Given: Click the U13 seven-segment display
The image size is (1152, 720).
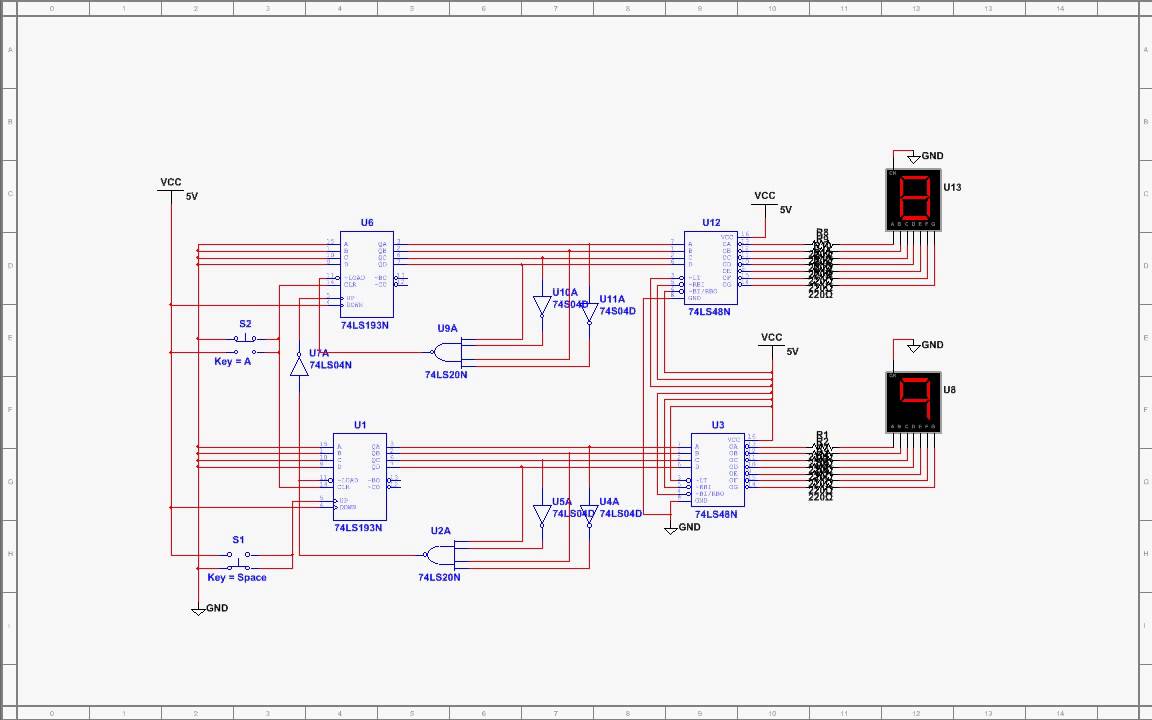Looking at the screenshot, I should (913, 200).
